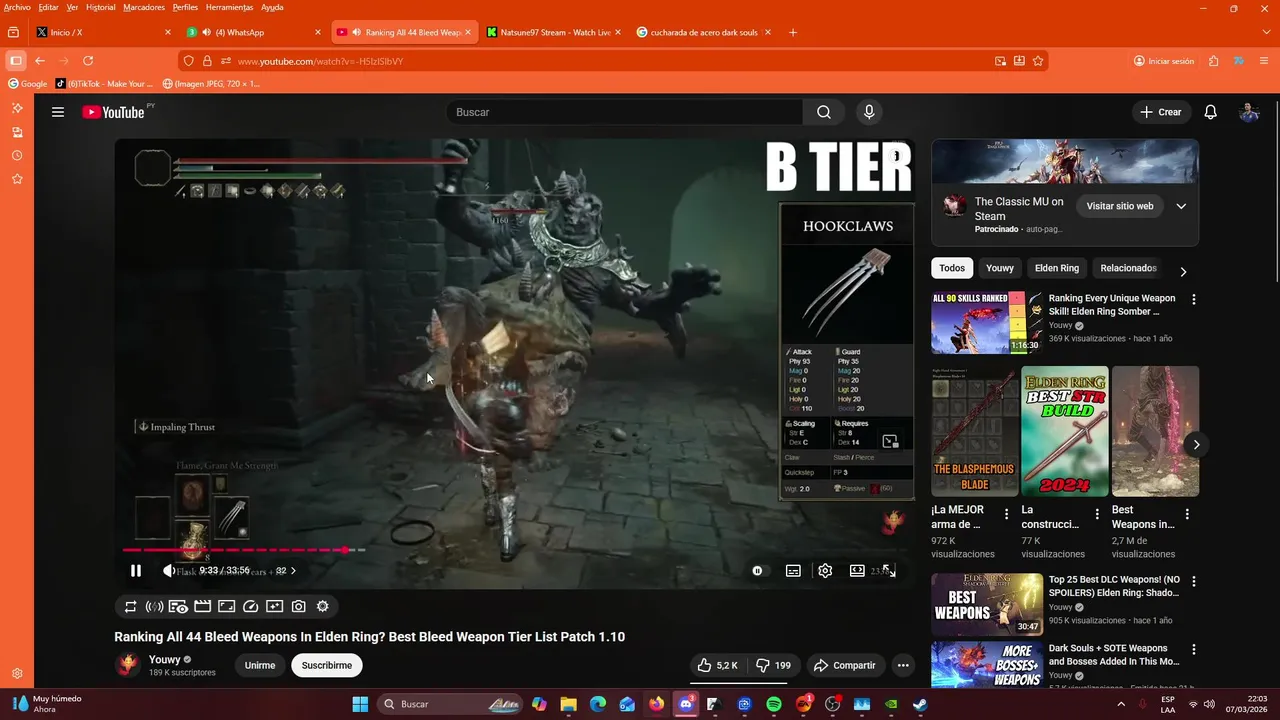This screenshot has height=720, width=1280.
Task: Like the video (5,2 K)
Action: click(x=718, y=665)
